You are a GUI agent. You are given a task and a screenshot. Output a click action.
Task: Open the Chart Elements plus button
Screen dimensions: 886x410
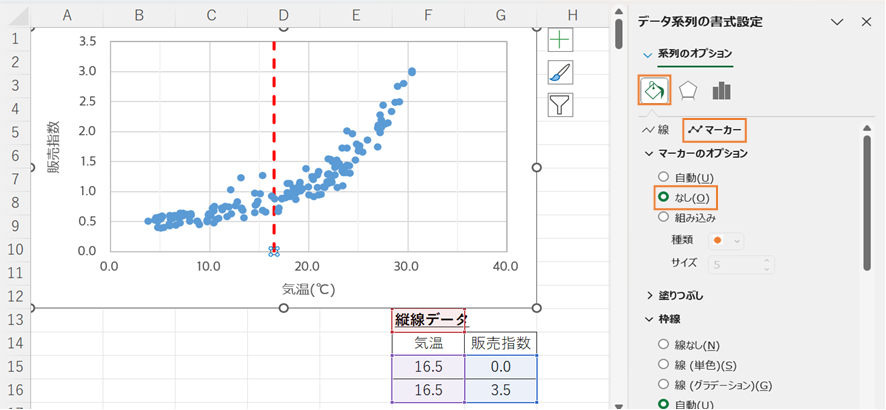[560, 40]
